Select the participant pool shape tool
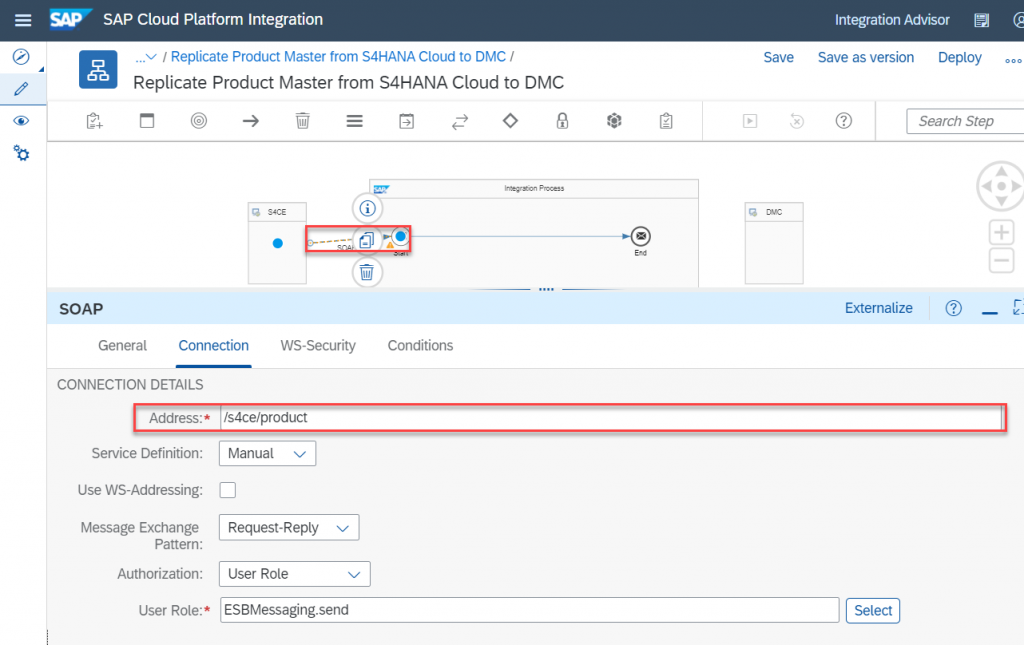The image size is (1024, 645). pos(147,121)
